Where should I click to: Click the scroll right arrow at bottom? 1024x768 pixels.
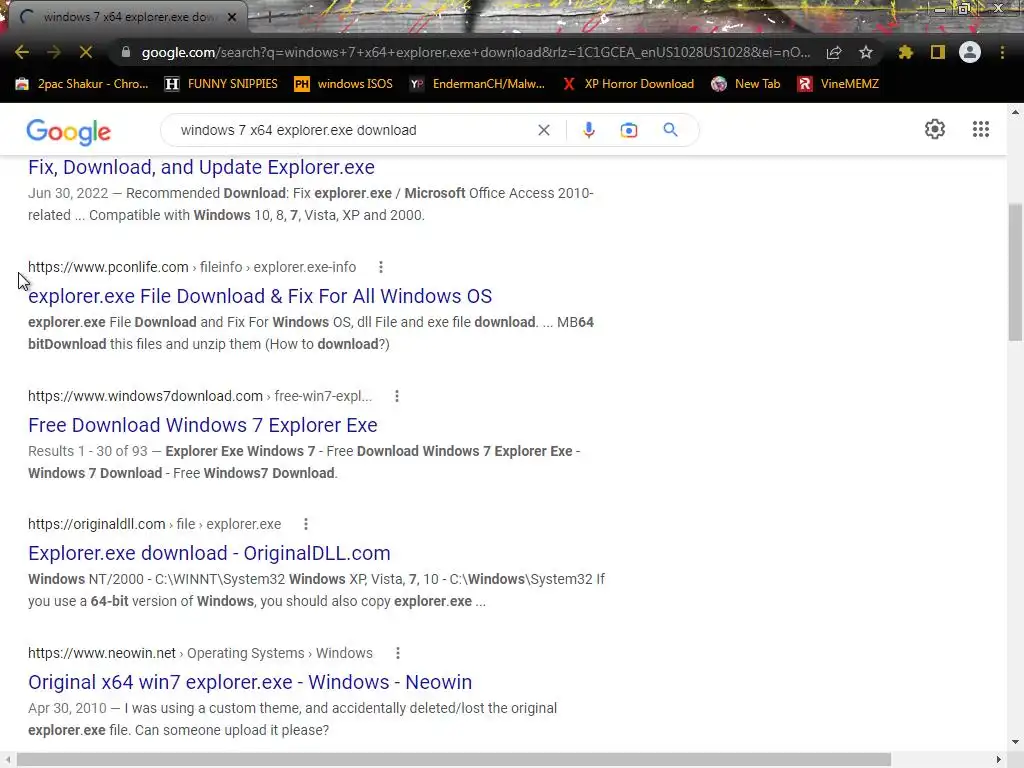(x=999, y=760)
